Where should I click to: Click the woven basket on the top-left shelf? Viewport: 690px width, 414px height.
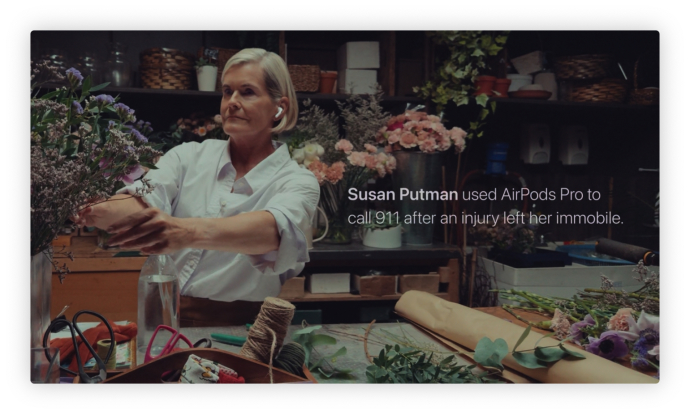click(x=166, y=69)
